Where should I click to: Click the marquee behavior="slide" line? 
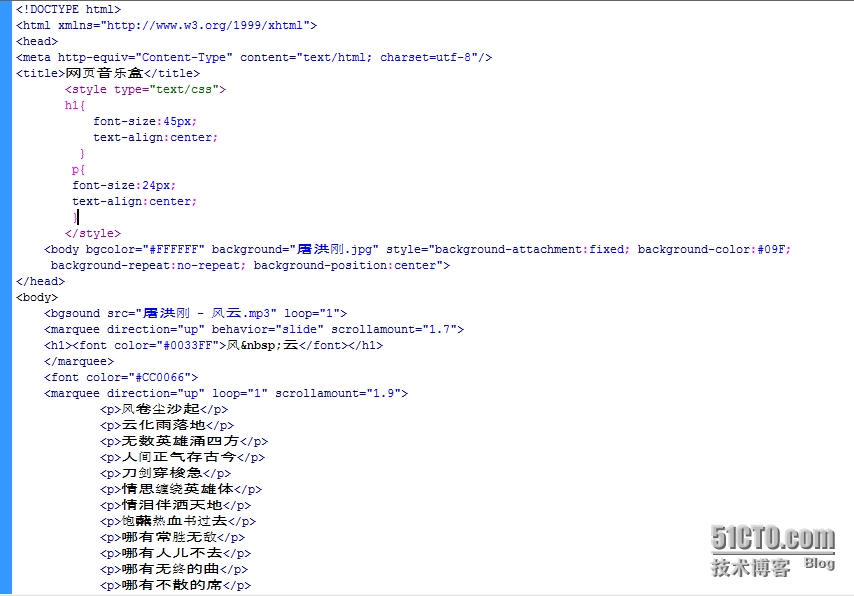pyautogui.click(x=254, y=329)
